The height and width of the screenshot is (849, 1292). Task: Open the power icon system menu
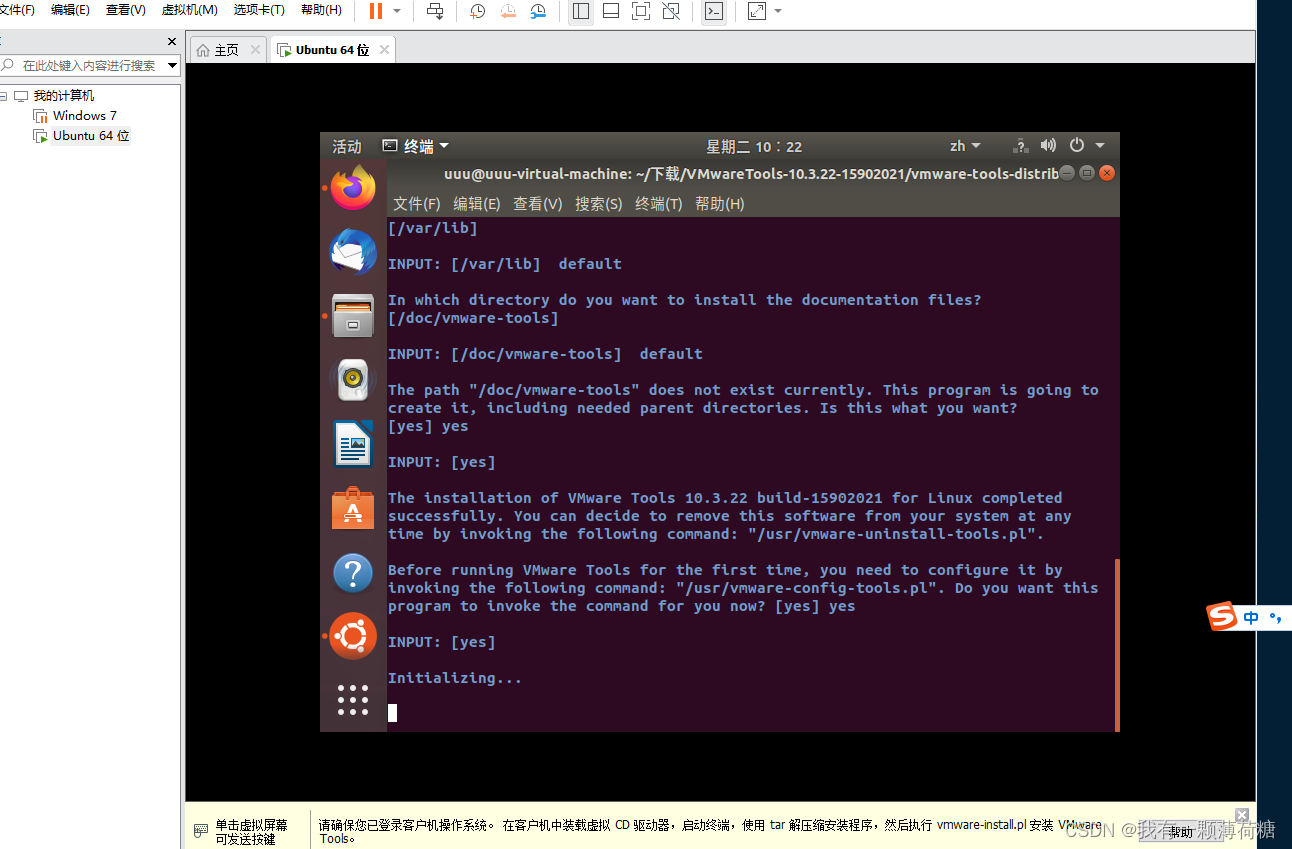1077,146
